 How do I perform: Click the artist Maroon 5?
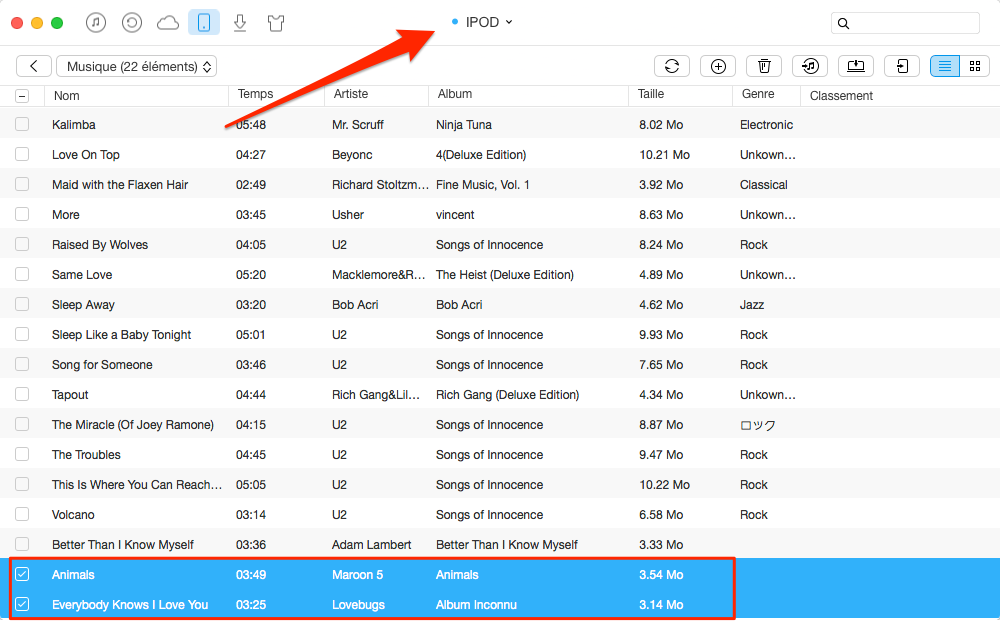coord(358,574)
